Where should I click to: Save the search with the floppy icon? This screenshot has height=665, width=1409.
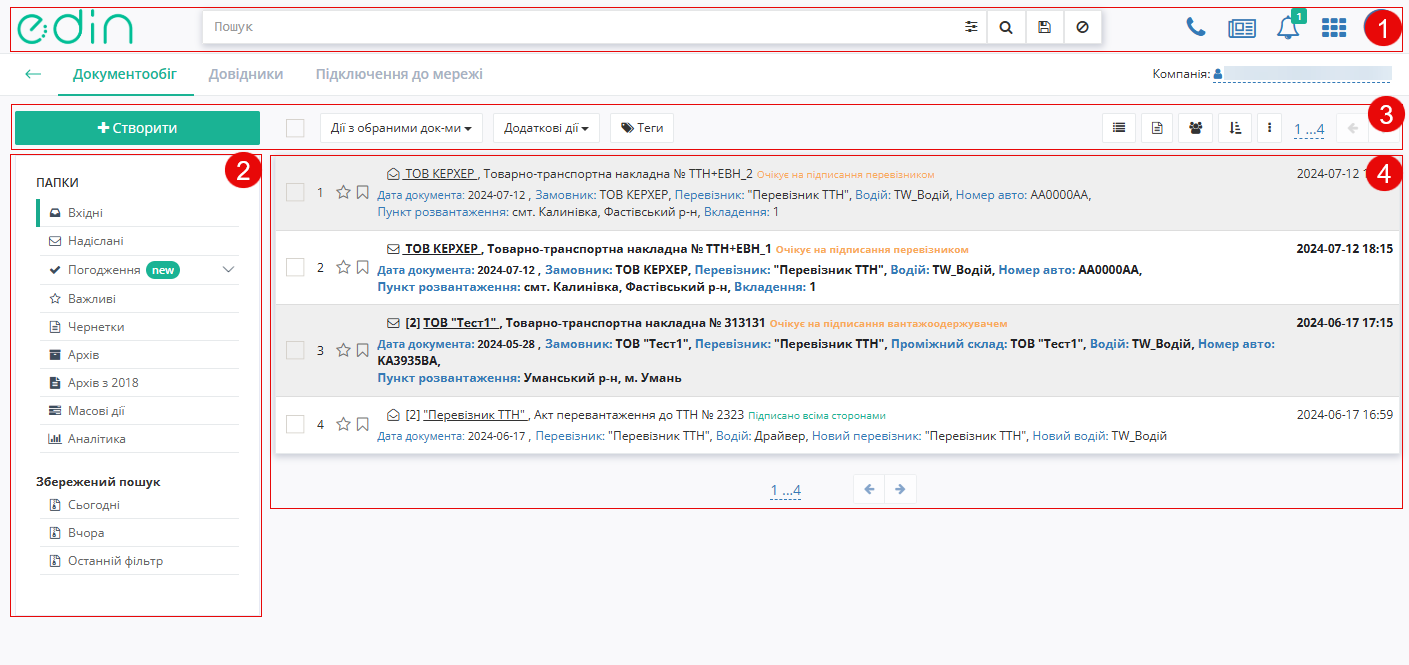pos(1044,28)
